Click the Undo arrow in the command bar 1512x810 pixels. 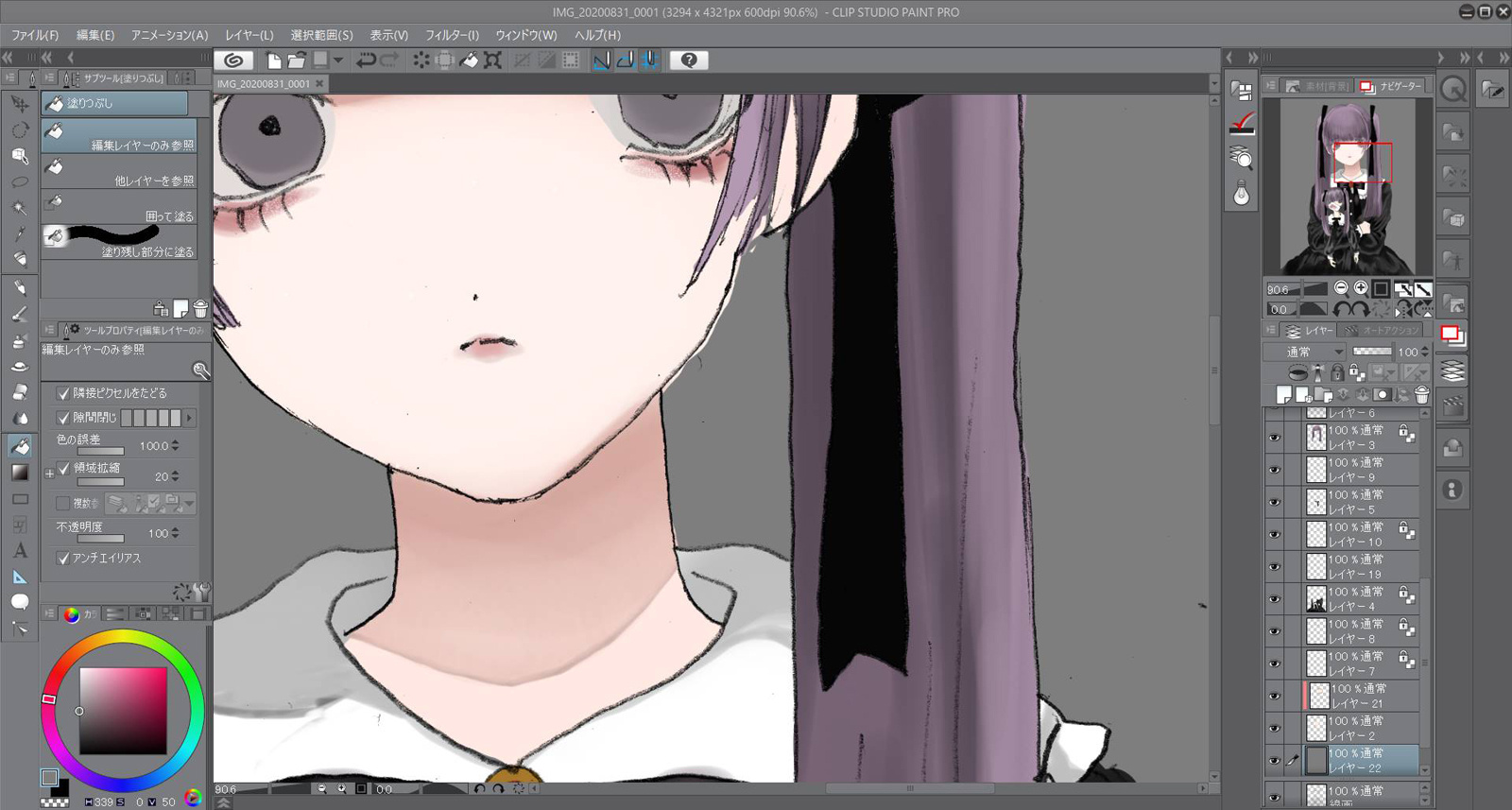tap(366, 60)
